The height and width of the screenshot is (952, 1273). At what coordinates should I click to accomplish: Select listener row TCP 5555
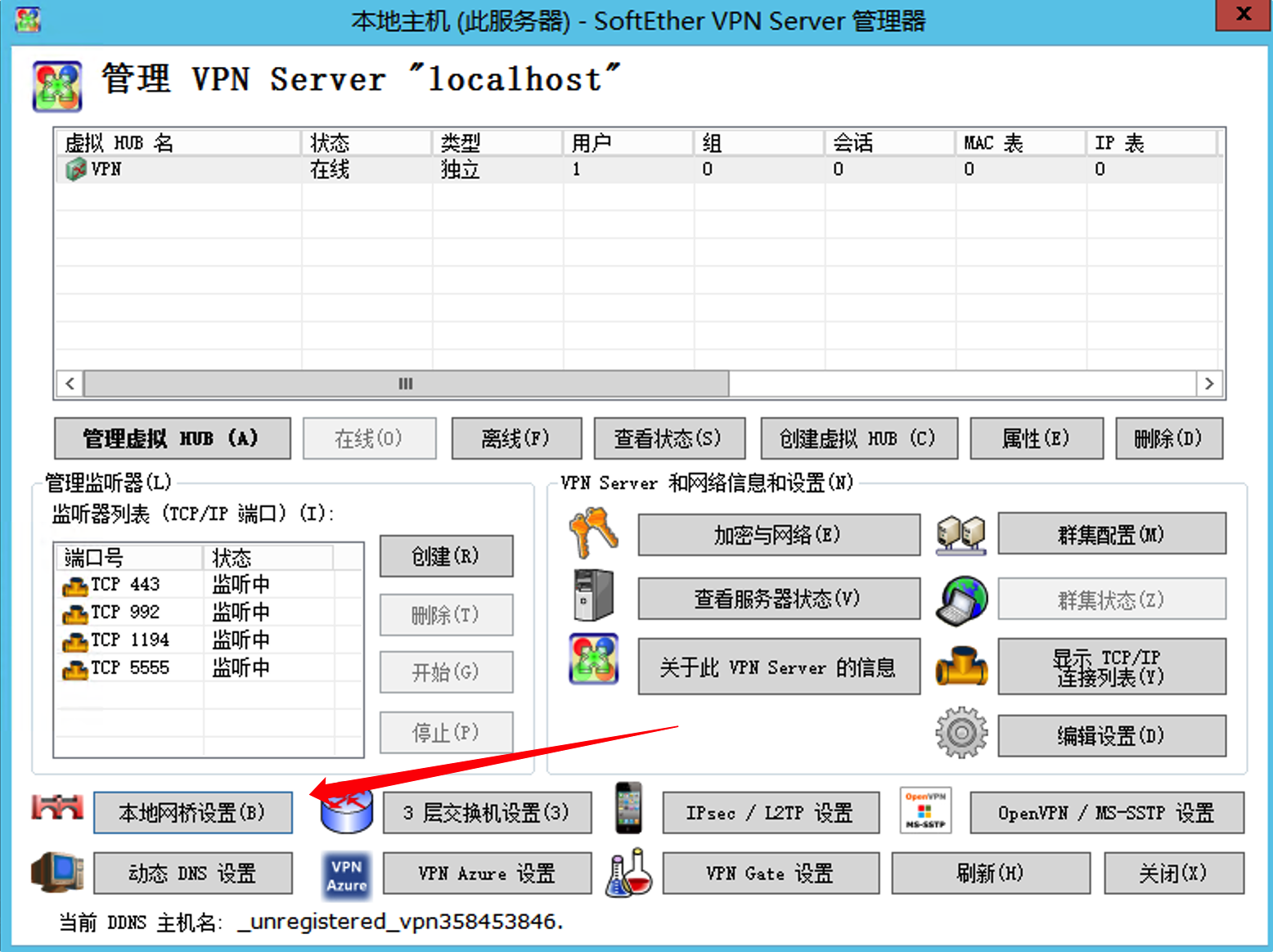point(209,668)
